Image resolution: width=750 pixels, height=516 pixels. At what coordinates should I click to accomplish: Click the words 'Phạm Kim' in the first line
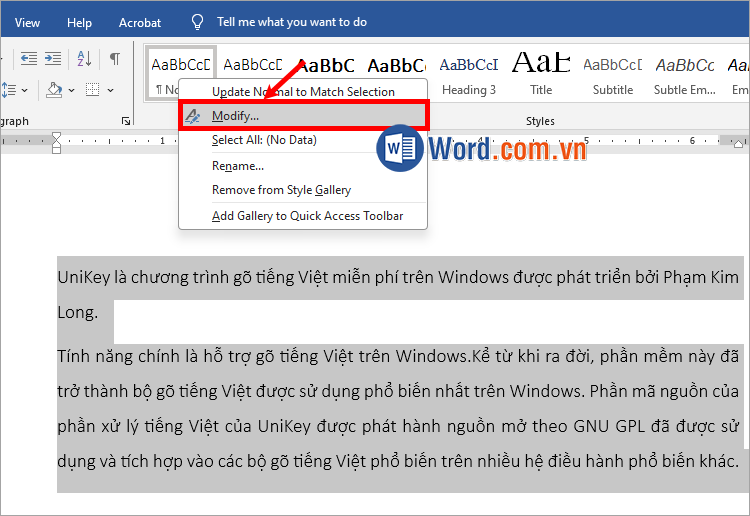click(x=701, y=277)
